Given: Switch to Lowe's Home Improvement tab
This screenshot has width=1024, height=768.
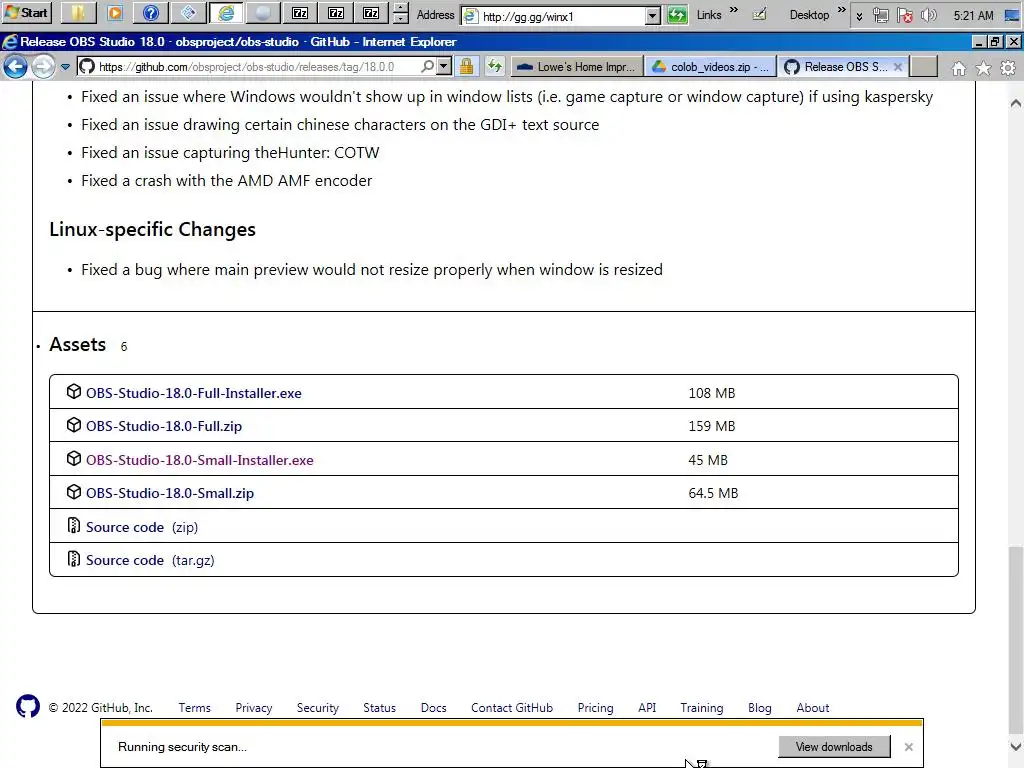Looking at the screenshot, I should click(575, 67).
